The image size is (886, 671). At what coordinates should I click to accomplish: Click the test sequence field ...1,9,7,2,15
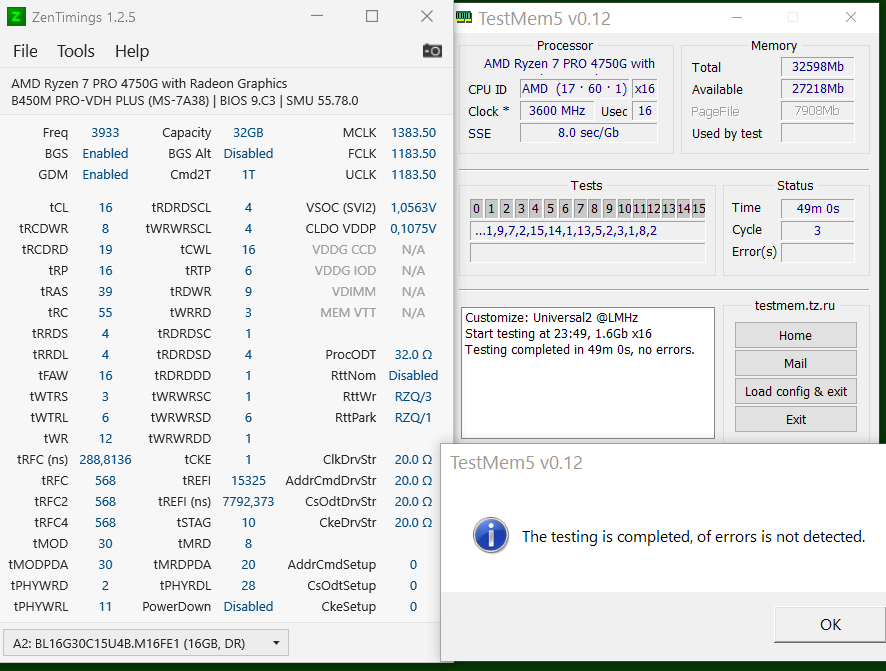[588, 230]
